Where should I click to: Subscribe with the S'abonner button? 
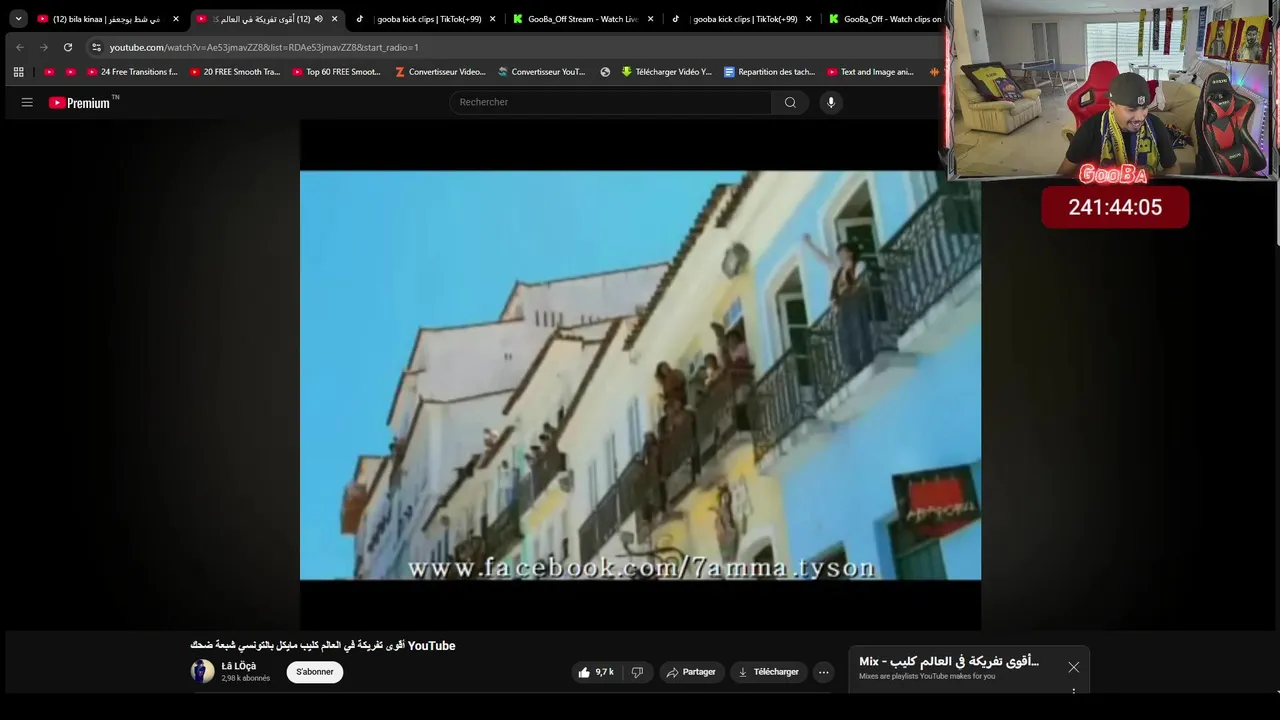click(315, 672)
